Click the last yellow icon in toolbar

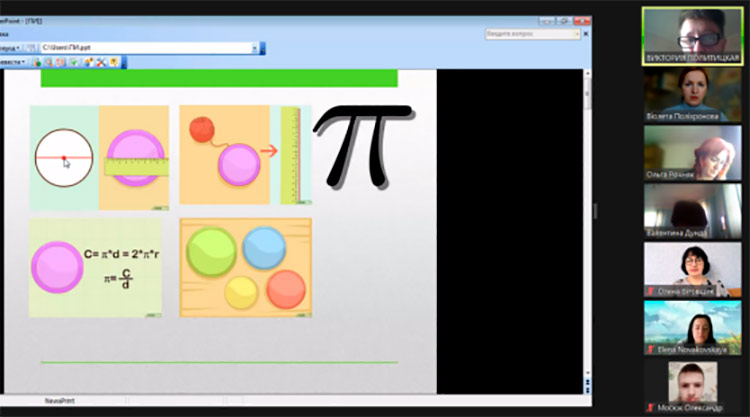pos(114,61)
